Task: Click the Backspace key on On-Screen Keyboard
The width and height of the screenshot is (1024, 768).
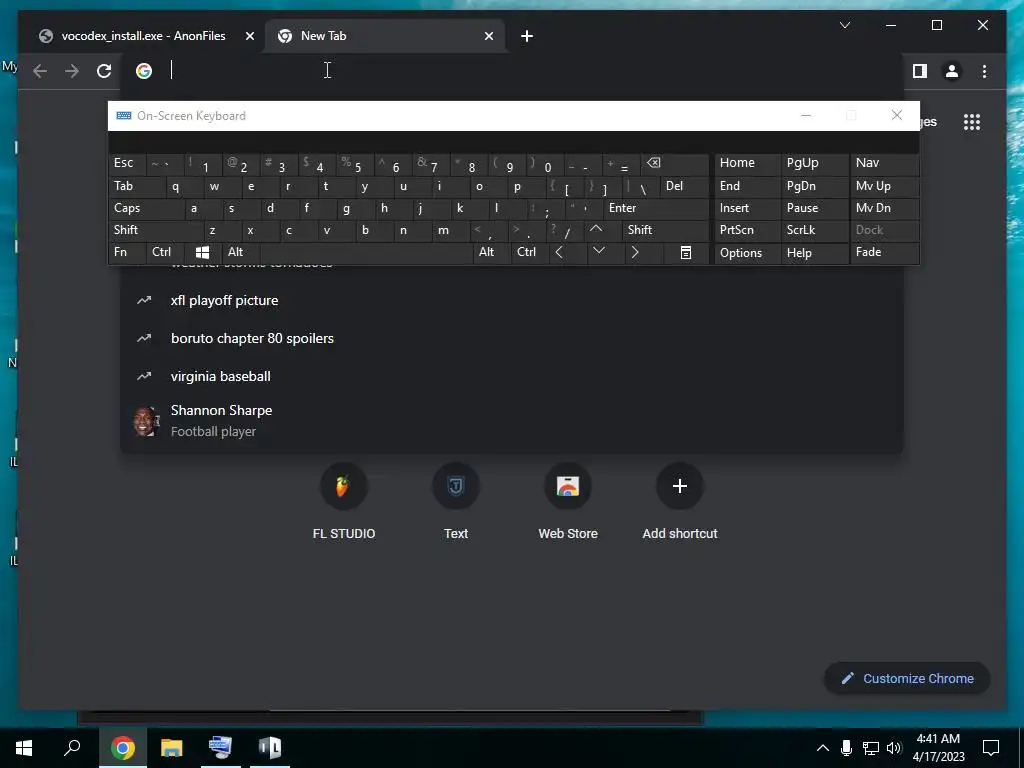Action: [x=675, y=164]
